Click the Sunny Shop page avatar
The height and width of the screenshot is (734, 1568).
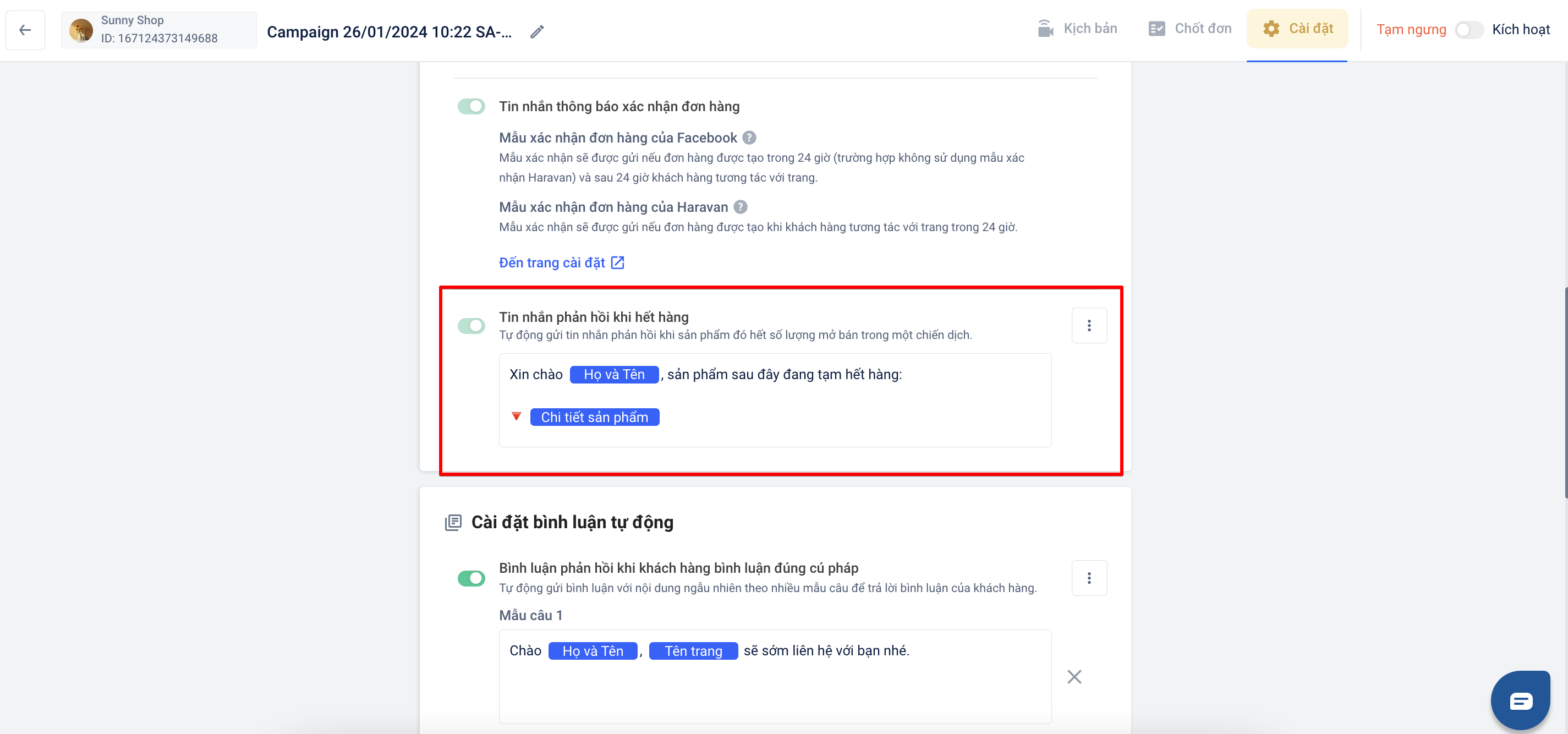(81, 30)
